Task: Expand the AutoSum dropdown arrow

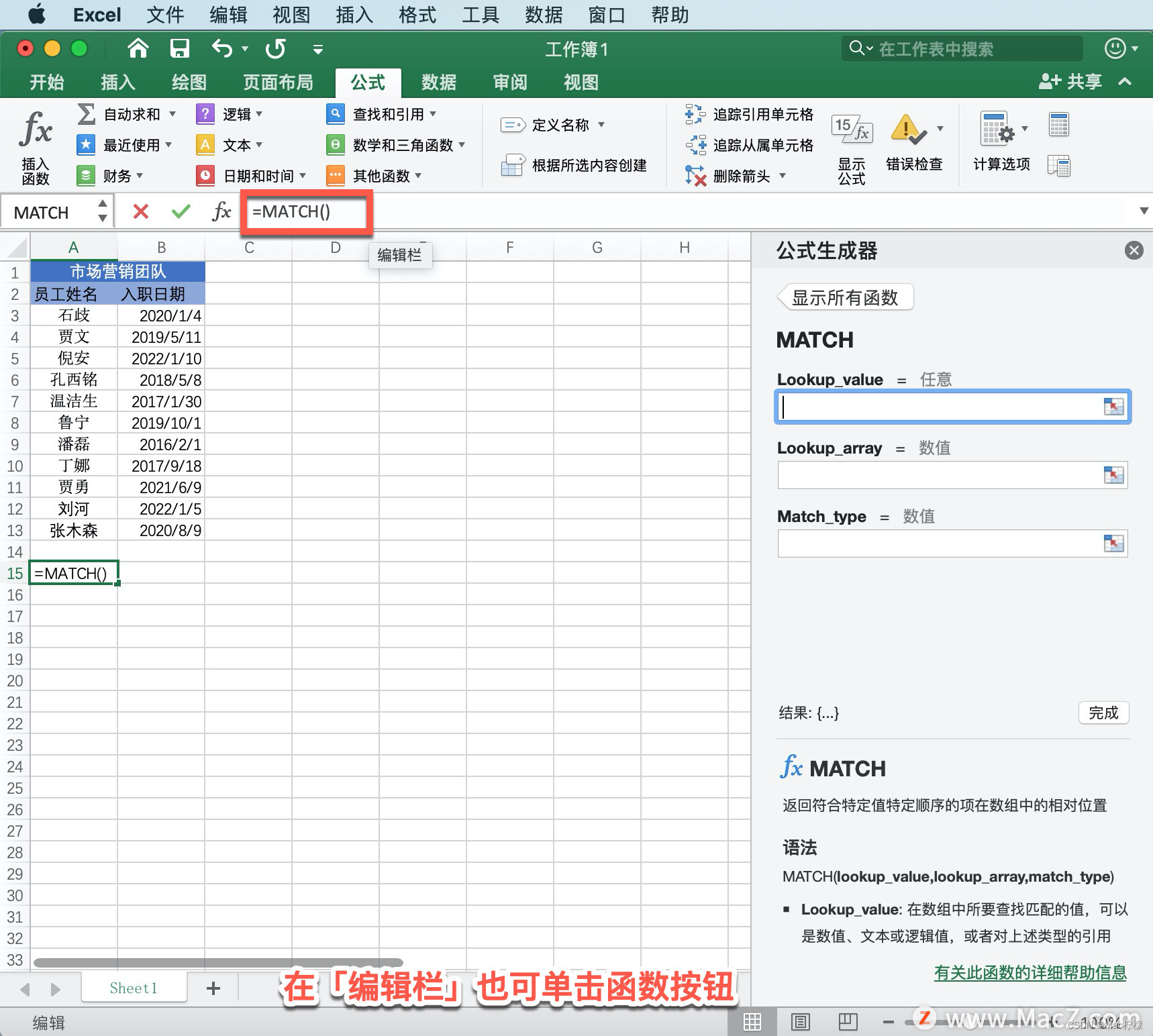Action: [172, 114]
